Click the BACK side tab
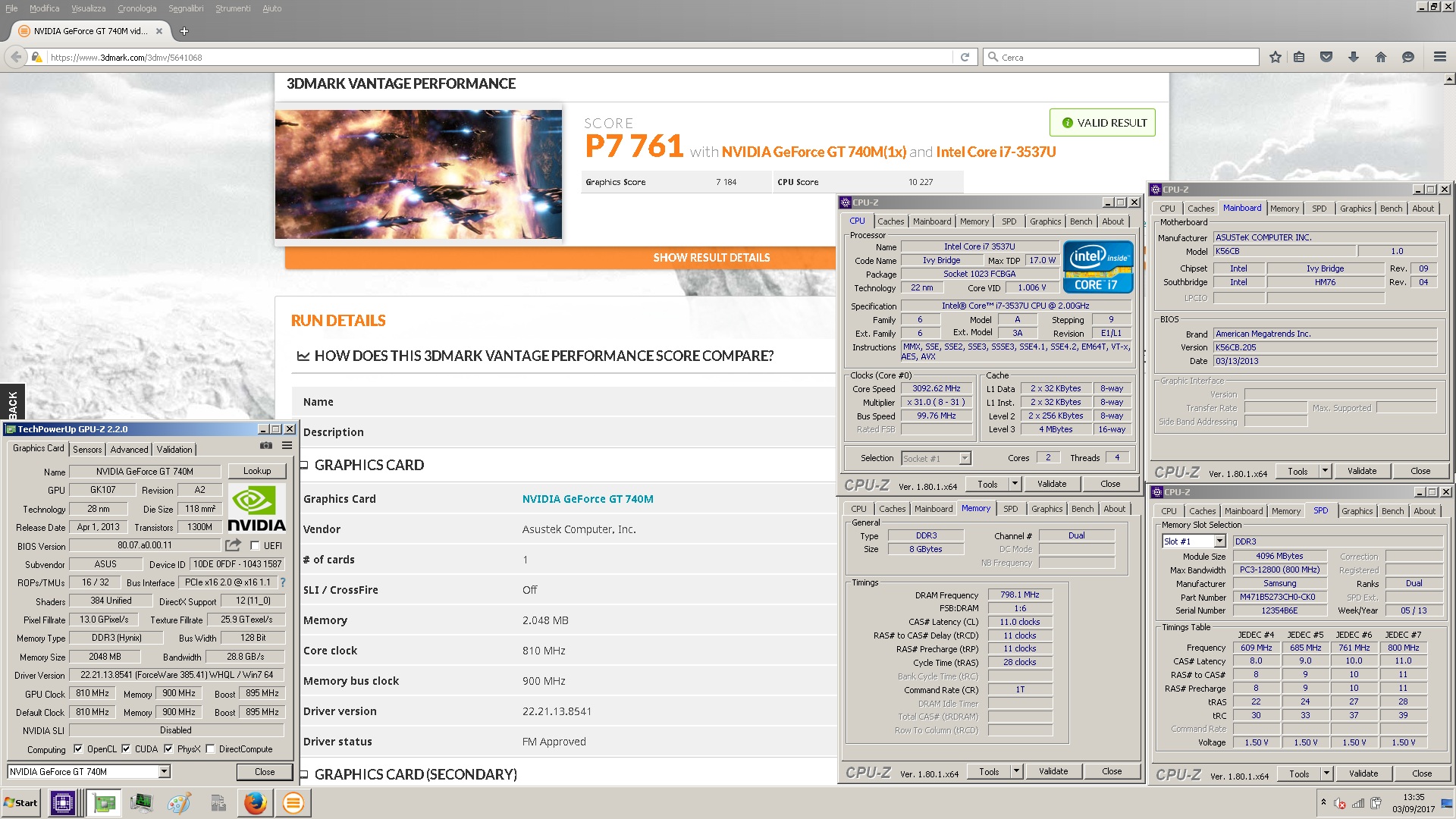Viewport: 1456px width, 819px height. [12, 402]
